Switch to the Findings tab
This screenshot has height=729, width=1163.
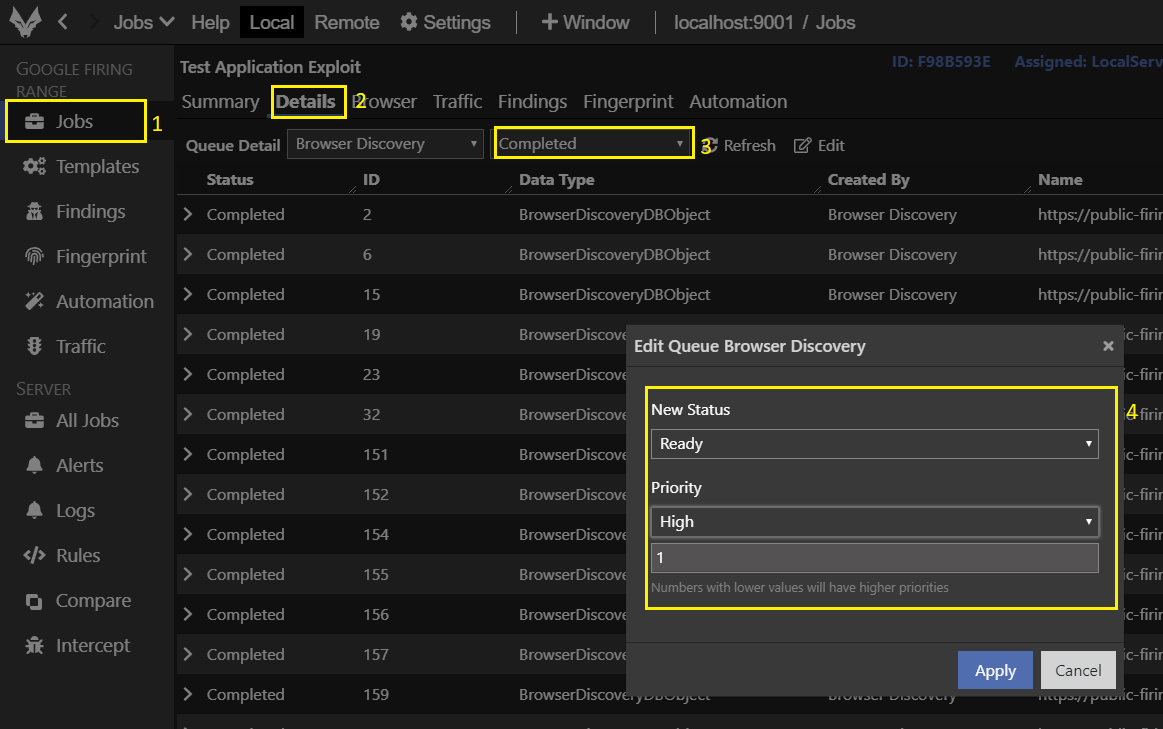tap(532, 102)
